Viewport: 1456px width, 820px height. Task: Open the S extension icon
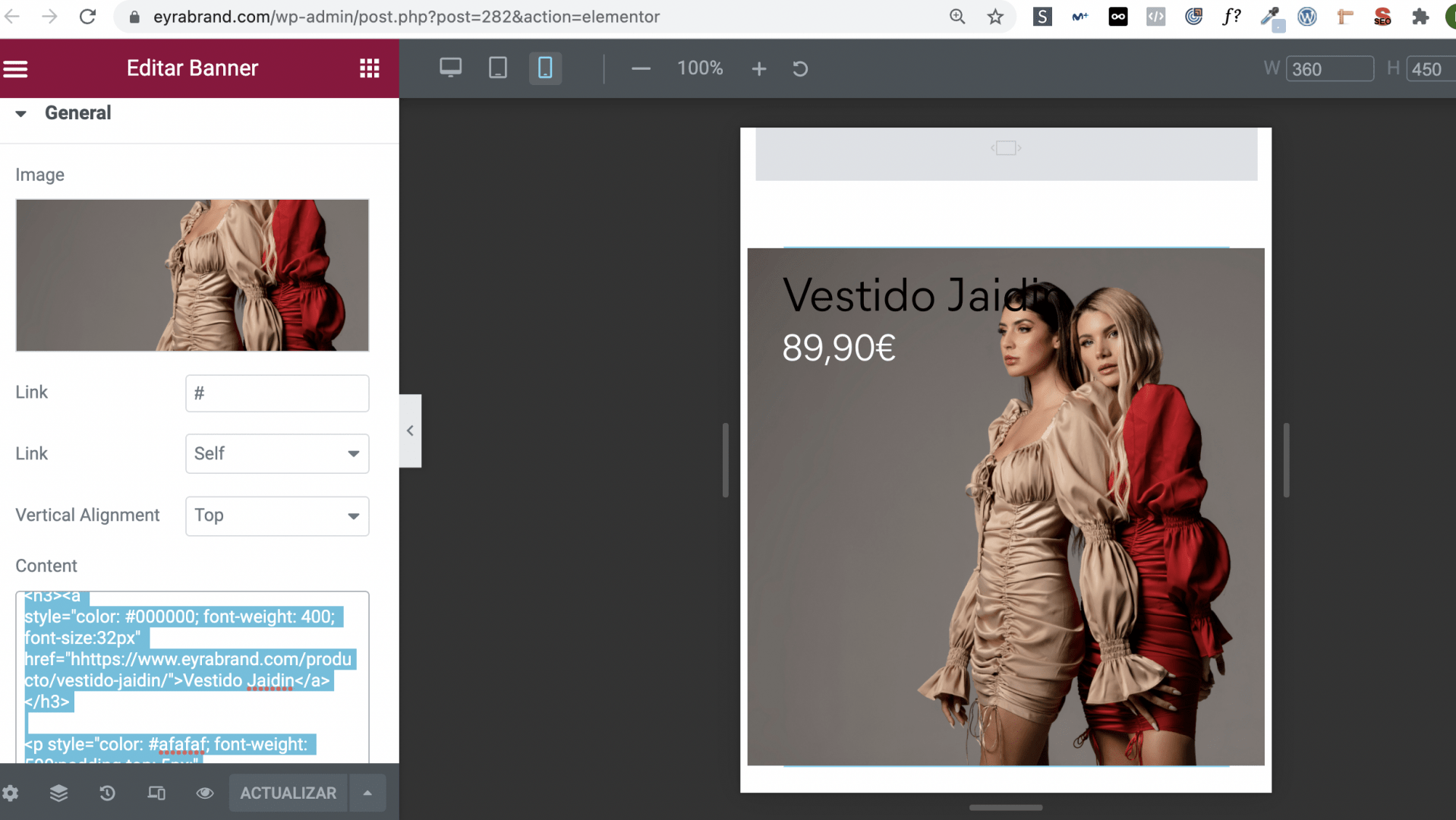(1042, 17)
